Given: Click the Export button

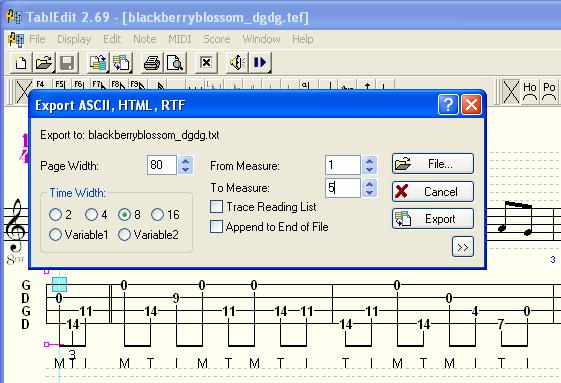Looking at the screenshot, I should (x=433, y=219).
